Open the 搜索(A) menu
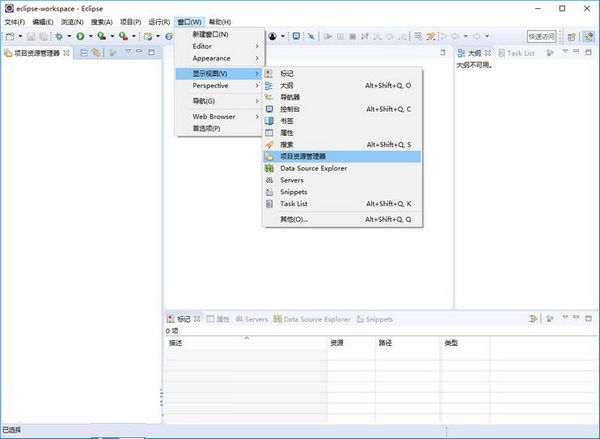Viewport: 600px width, 439px height. click(x=102, y=22)
